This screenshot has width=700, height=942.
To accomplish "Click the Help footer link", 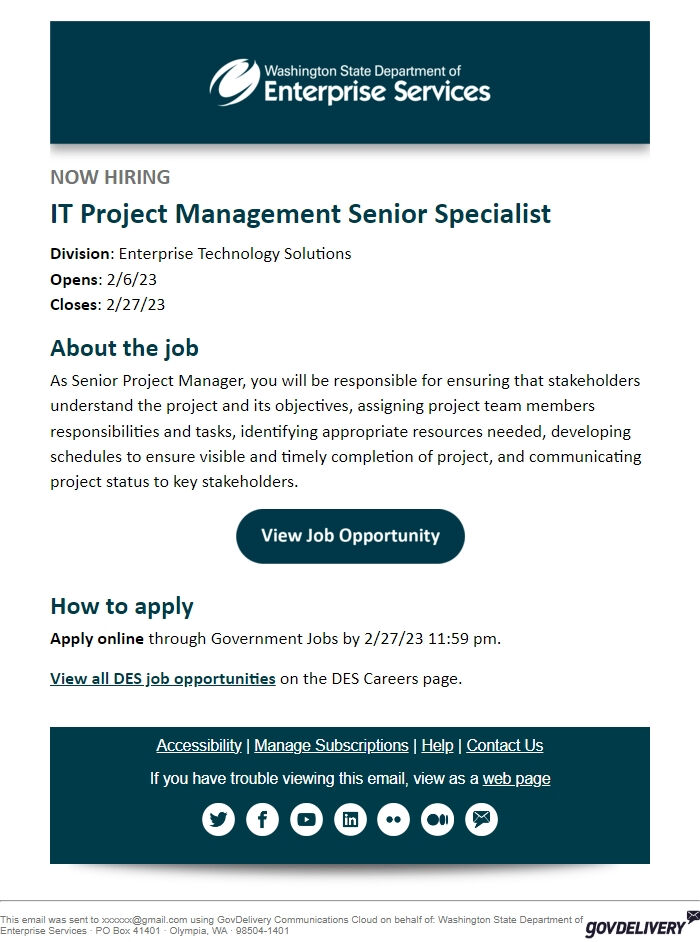I will pyautogui.click(x=437, y=746).
